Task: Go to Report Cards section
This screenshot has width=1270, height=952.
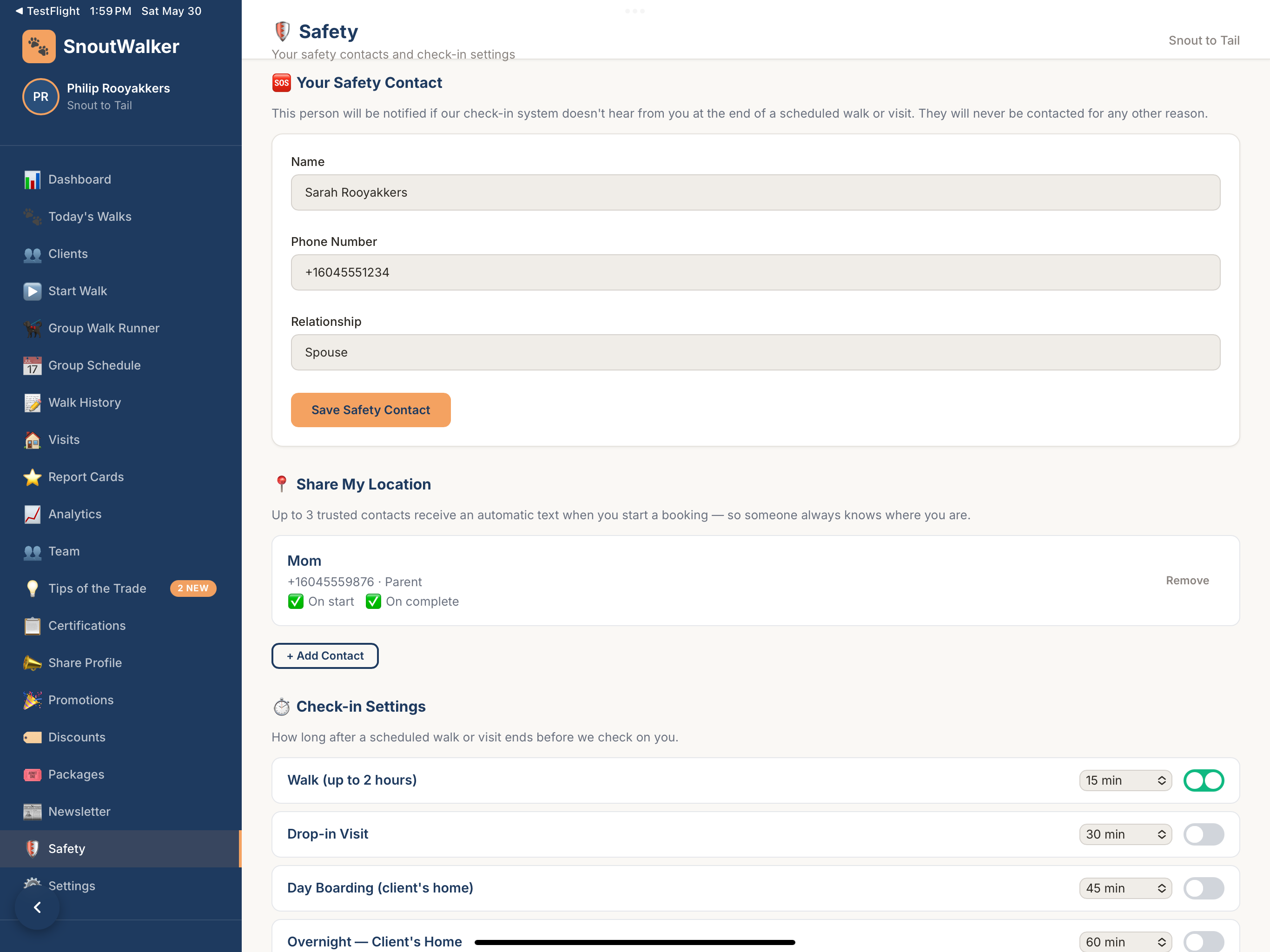Action: click(x=120, y=477)
